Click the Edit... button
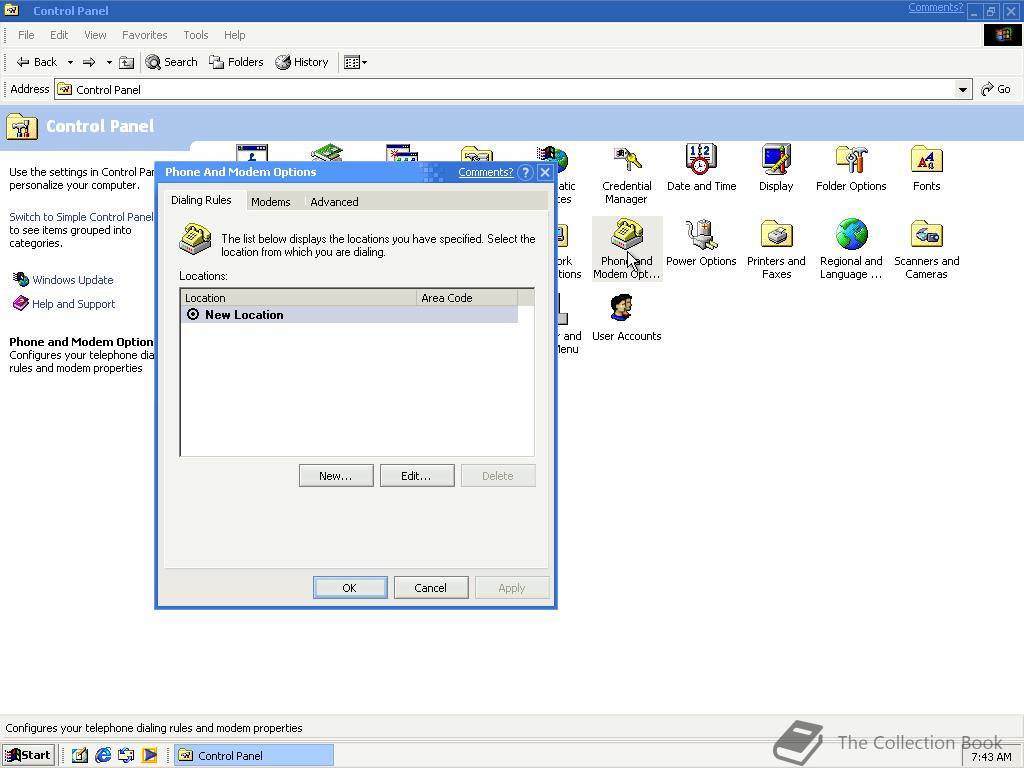The image size is (1024, 768). click(x=417, y=476)
